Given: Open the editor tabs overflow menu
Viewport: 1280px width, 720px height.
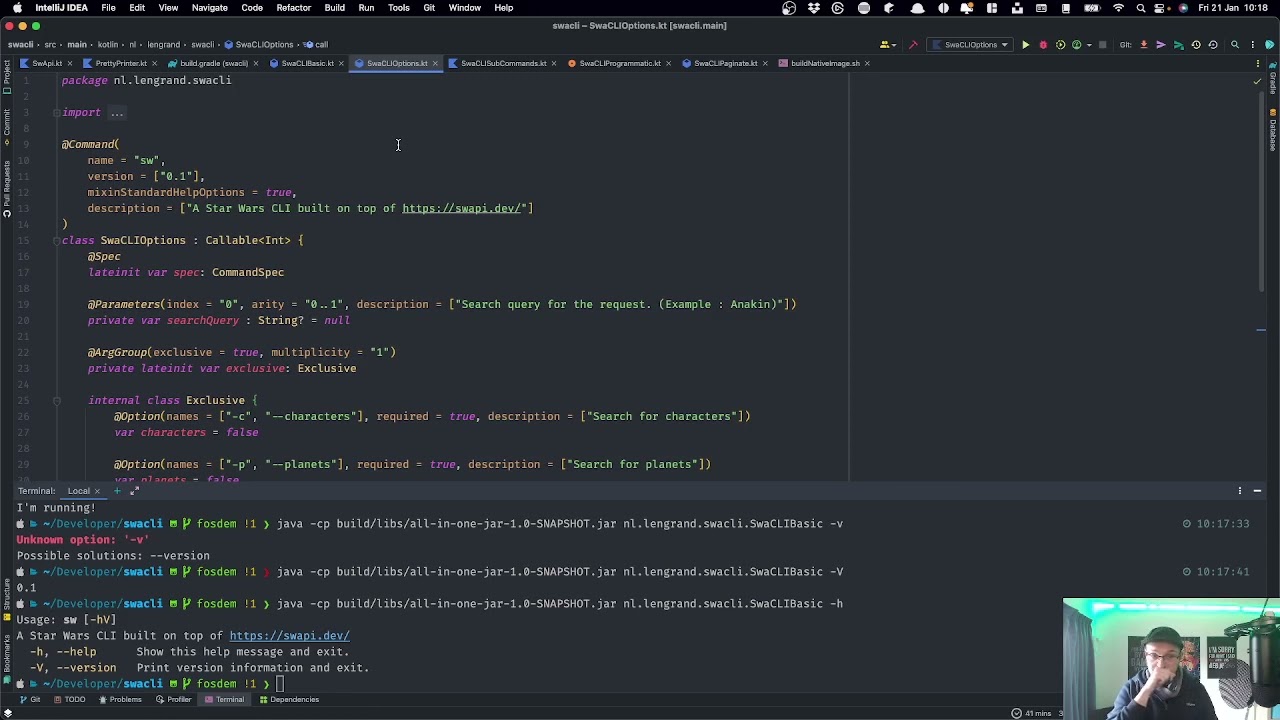Looking at the screenshot, I should (1258, 63).
